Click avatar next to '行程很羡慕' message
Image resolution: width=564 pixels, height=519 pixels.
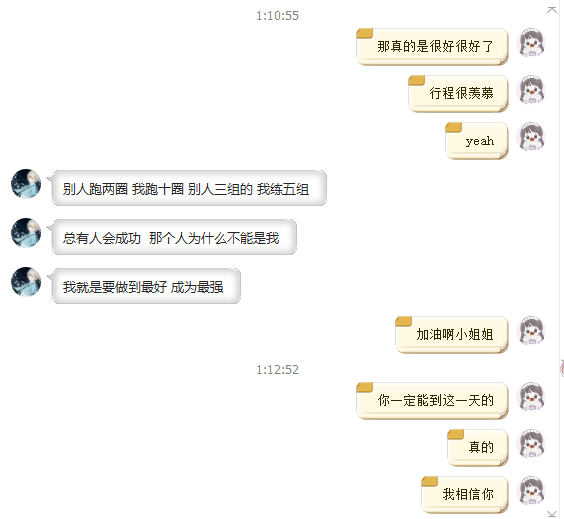point(531,90)
